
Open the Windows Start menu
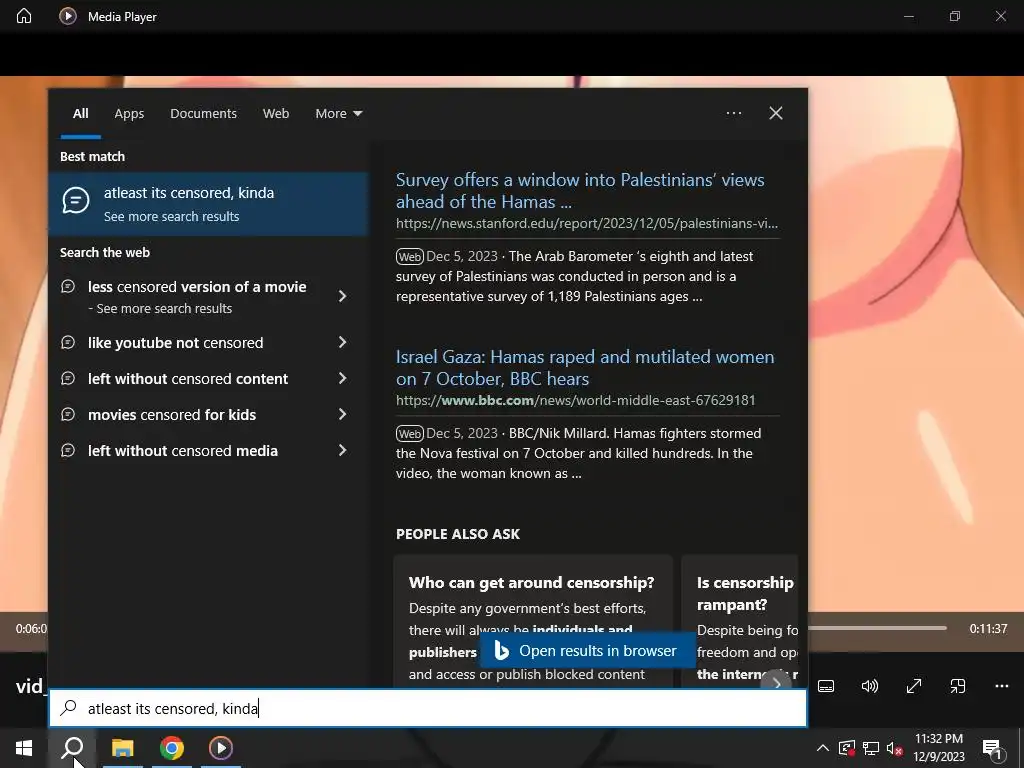click(24, 748)
